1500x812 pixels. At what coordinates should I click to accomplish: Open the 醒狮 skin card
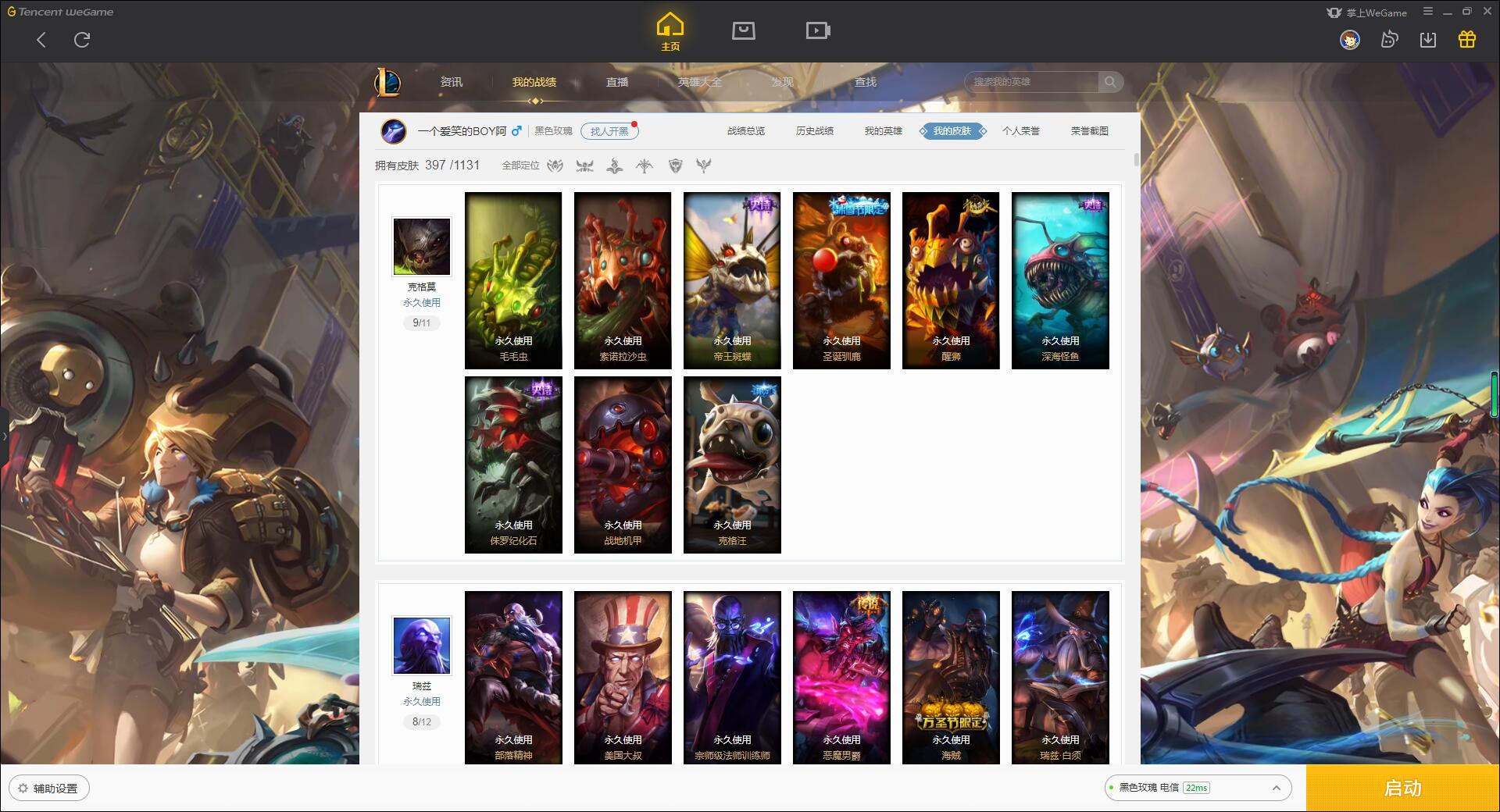(951, 280)
